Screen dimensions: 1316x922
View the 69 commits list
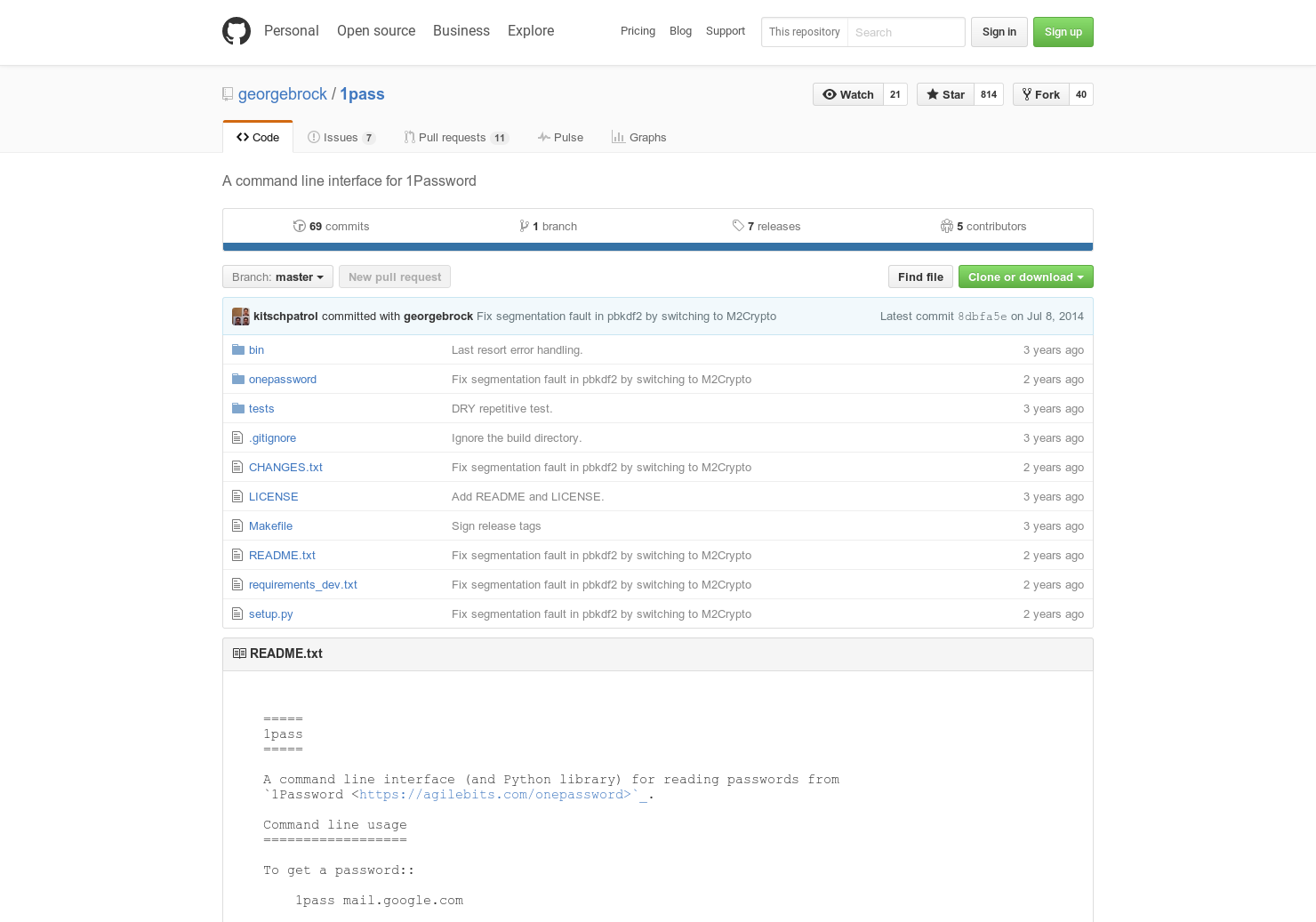pyautogui.click(x=331, y=226)
